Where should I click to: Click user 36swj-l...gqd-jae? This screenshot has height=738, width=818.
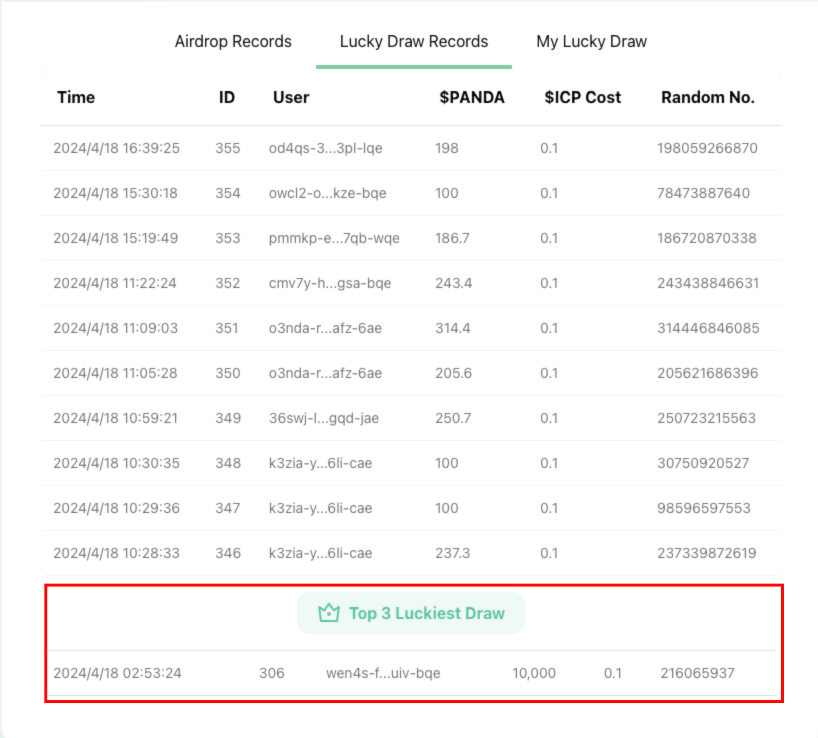(323, 418)
